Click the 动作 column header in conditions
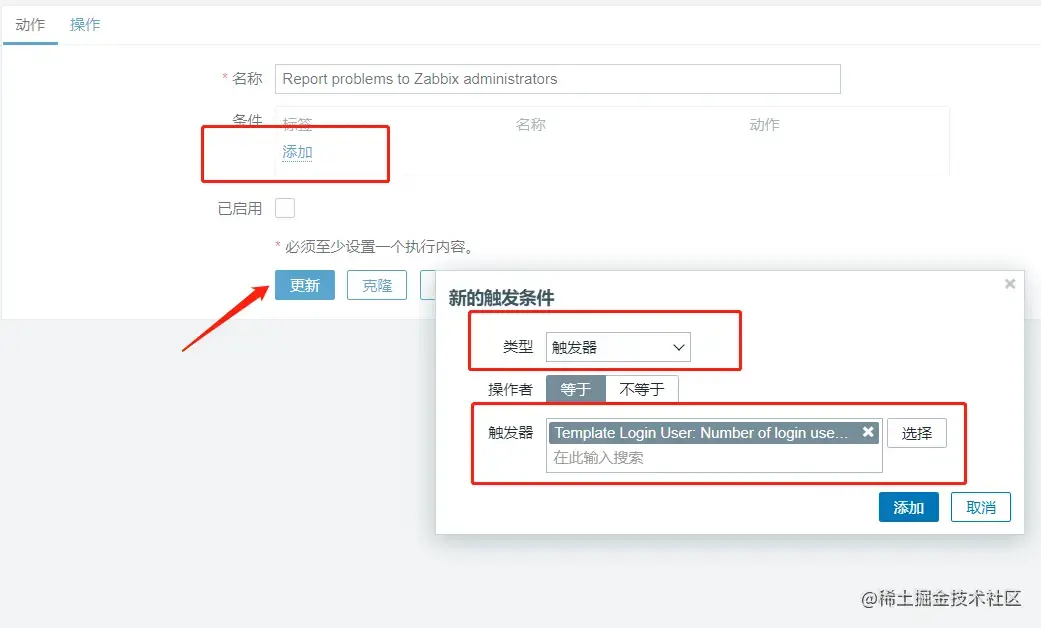1041x628 pixels. point(764,124)
